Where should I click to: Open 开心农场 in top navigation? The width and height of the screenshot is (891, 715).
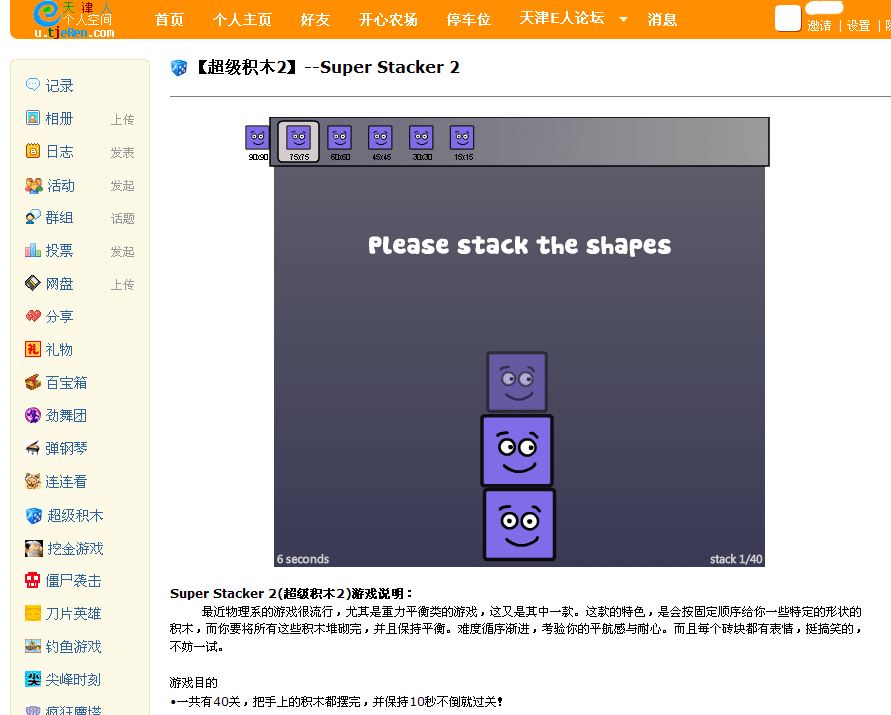point(389,20)
